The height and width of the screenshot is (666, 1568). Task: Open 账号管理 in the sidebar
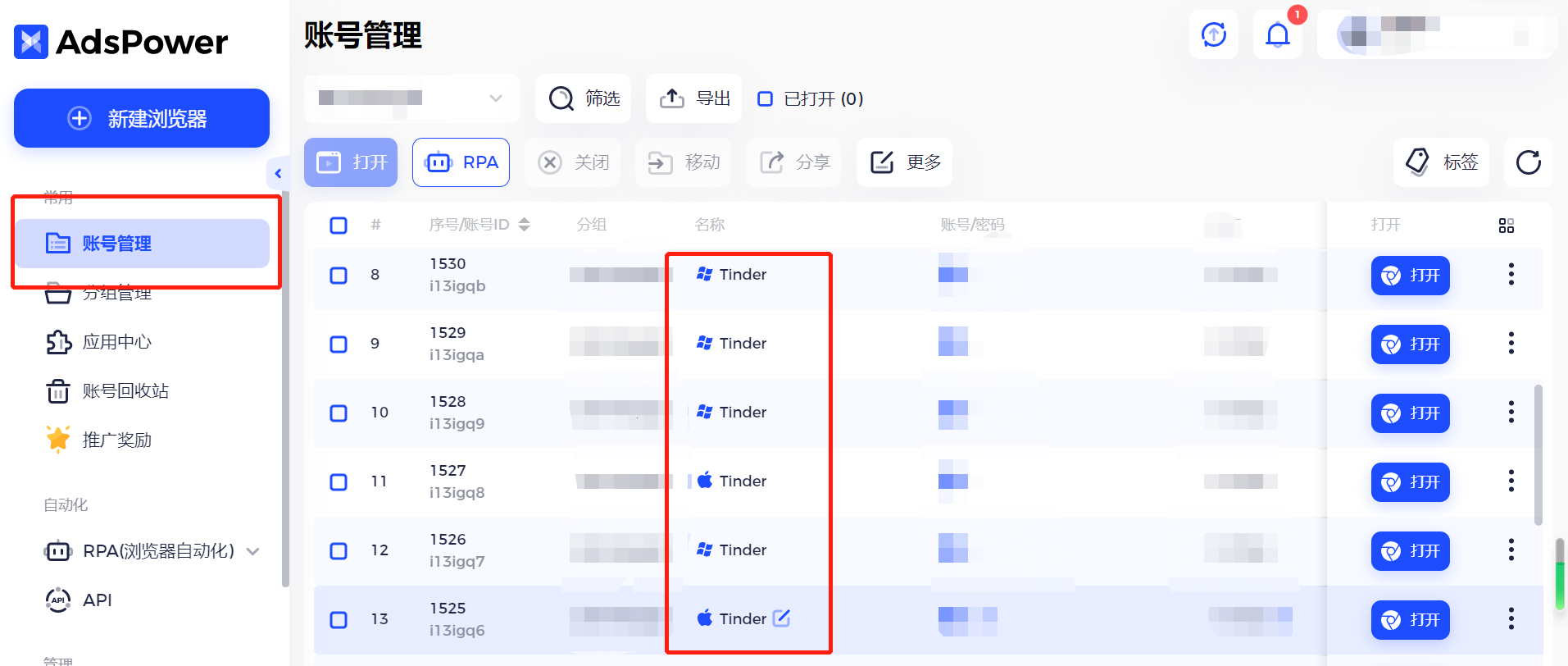coord(142,244)
